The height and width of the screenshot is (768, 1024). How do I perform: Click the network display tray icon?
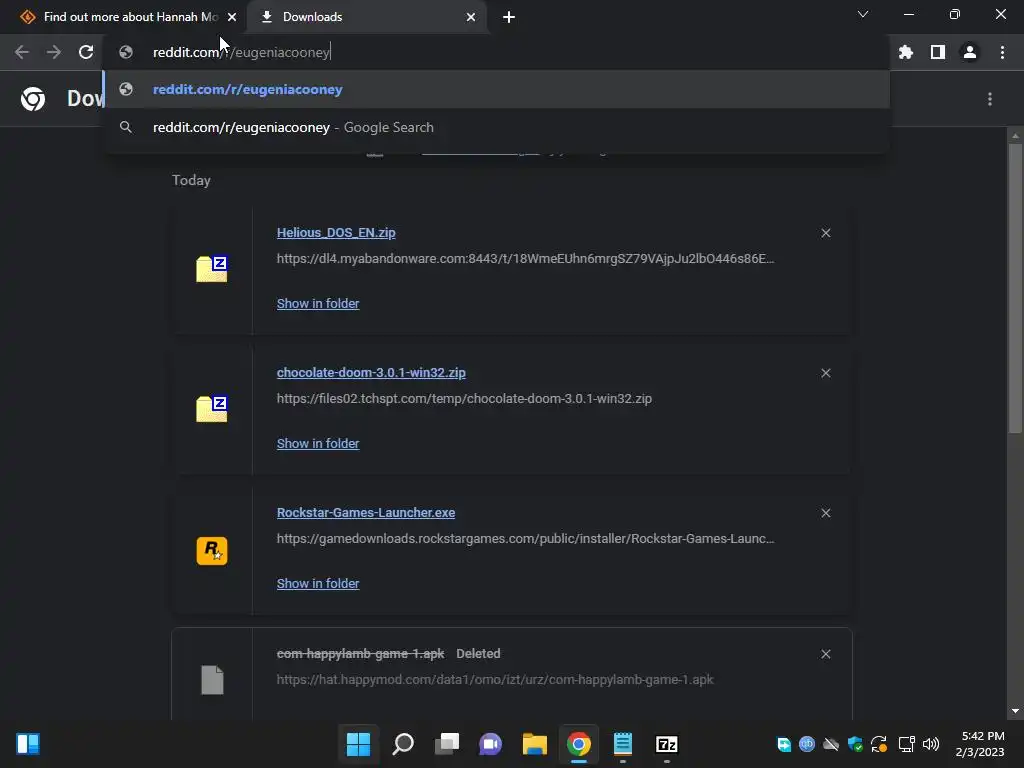(906, 744)
